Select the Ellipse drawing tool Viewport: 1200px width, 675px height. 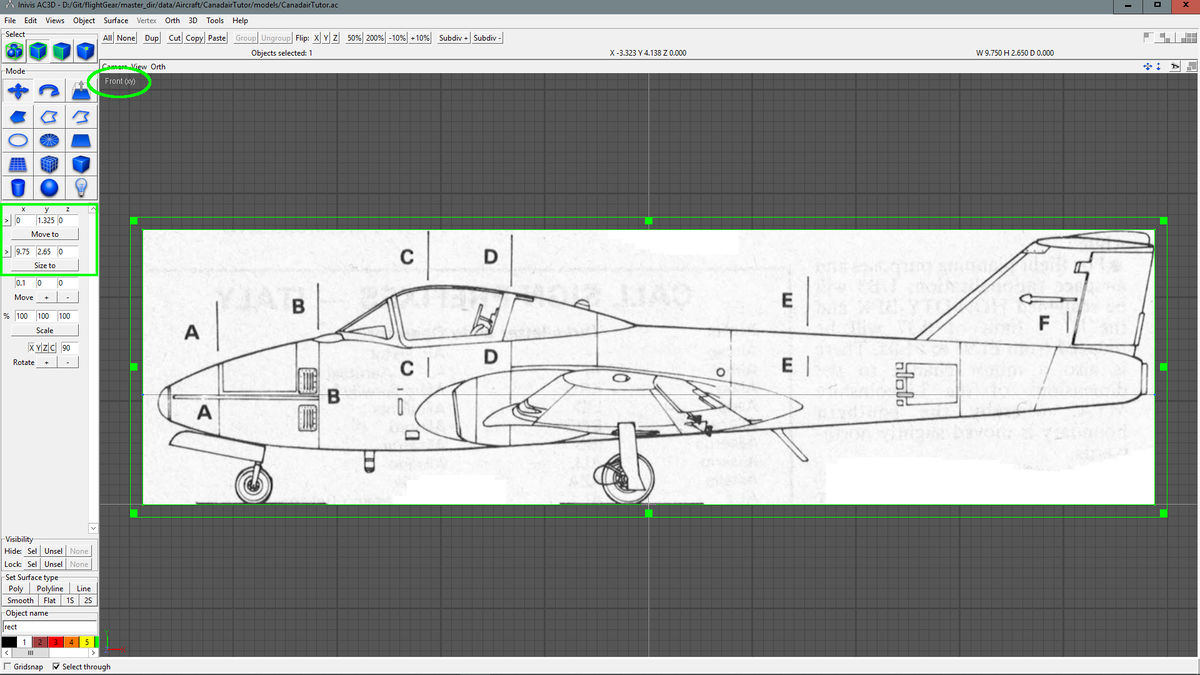coord(15,140)
